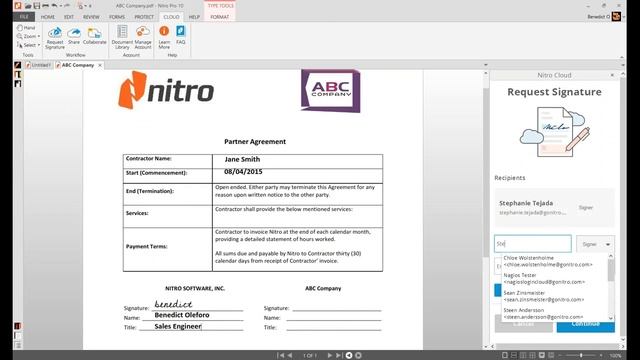Open the Collaborate tool
Screen dimensions: 640x360
[94, 36]
